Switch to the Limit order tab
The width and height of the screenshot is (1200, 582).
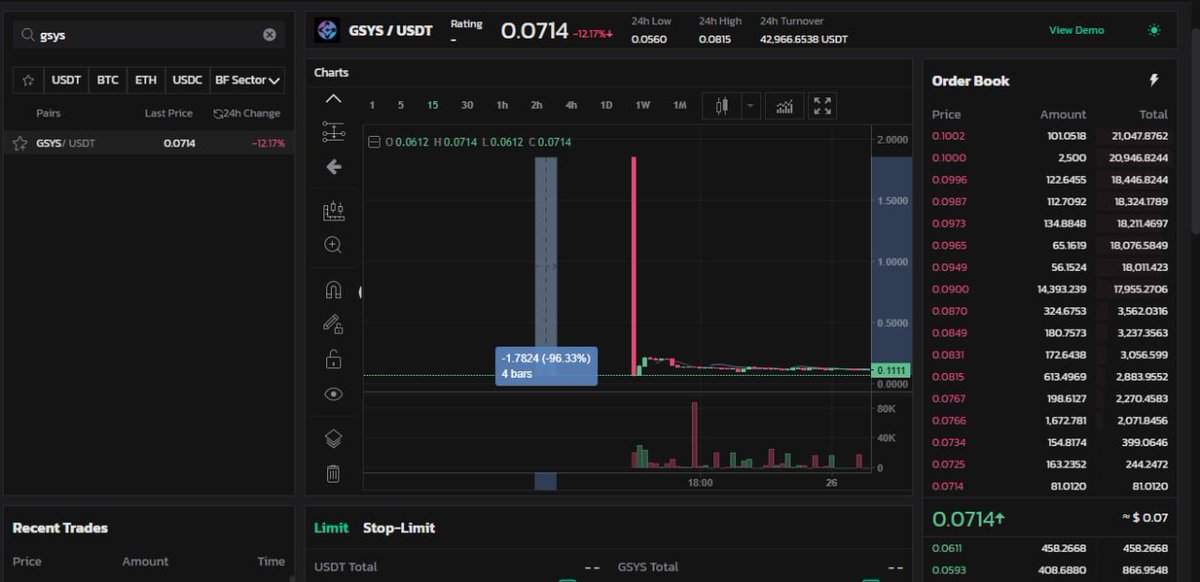point(331,528)
